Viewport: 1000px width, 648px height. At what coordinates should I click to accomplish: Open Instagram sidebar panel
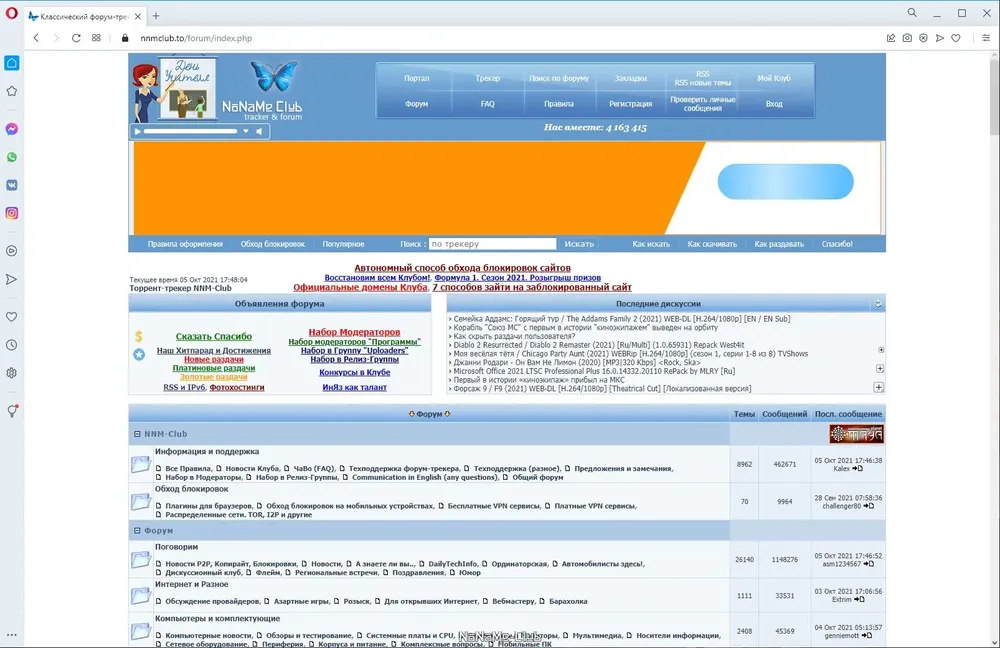click(11, 213)
